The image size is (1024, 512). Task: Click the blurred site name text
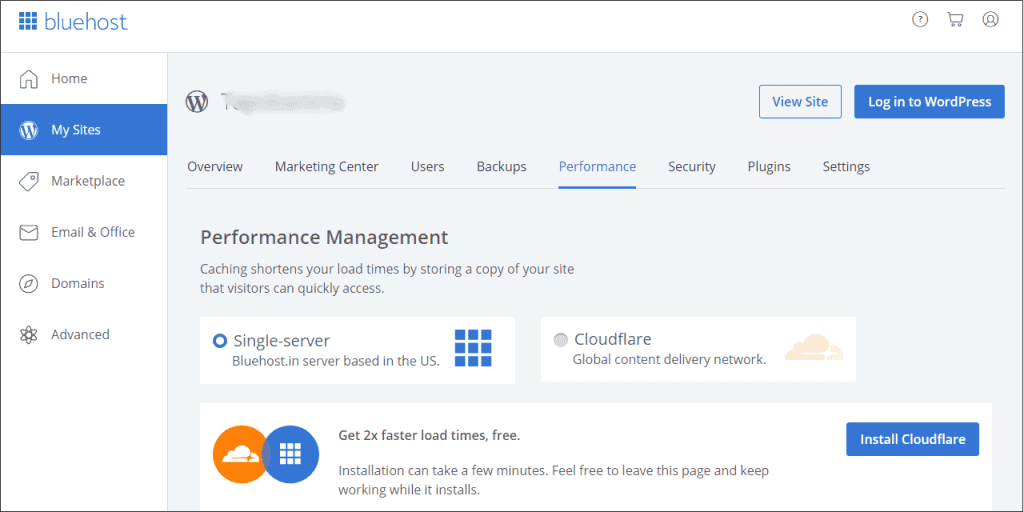click(282, 102)
